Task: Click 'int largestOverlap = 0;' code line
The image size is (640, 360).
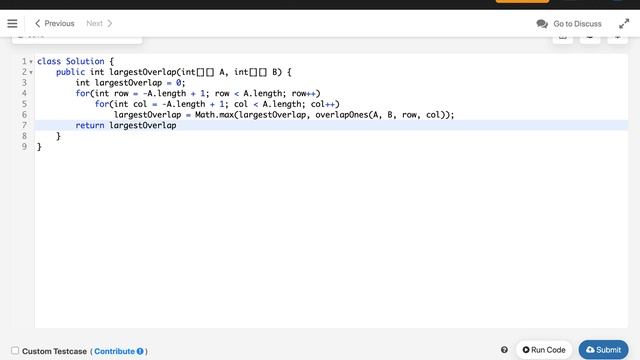Action: tap(130, 83)
